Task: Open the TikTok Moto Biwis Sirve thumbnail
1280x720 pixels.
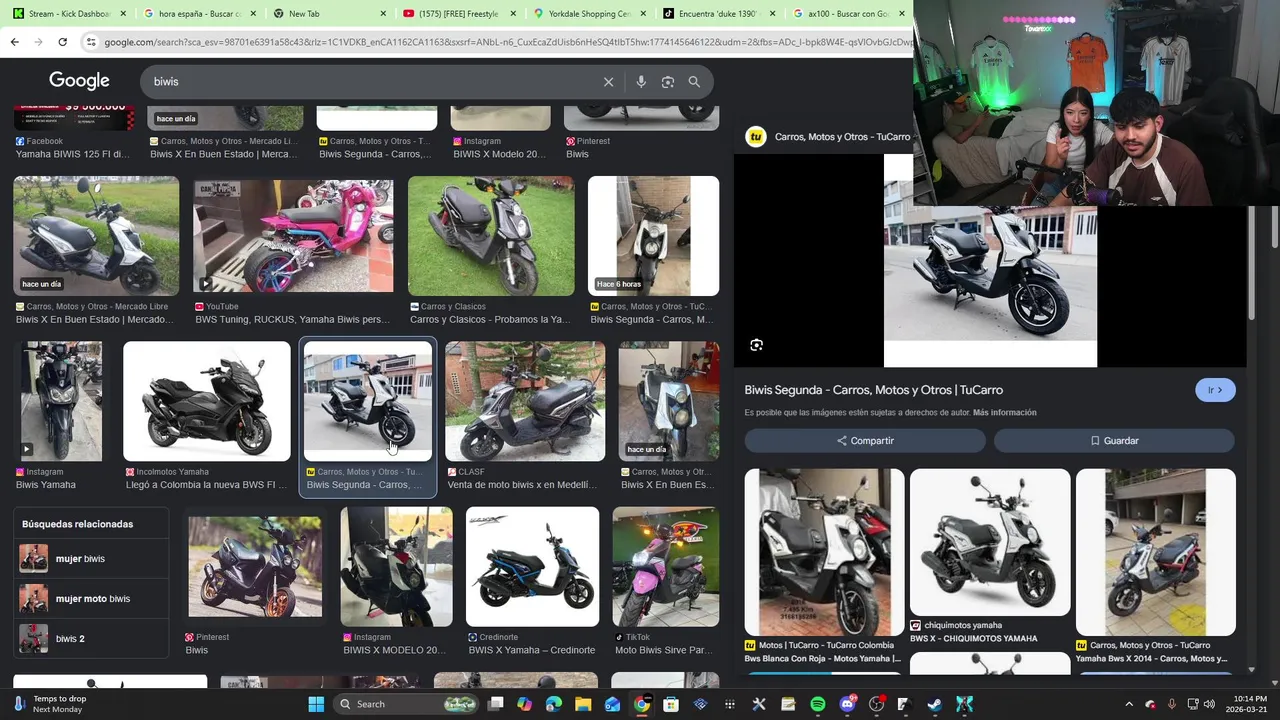Action: (666, 567)
